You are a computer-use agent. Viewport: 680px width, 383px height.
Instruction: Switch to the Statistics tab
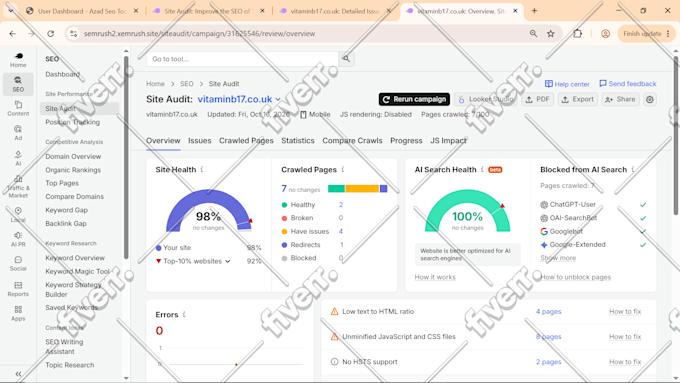298,141
